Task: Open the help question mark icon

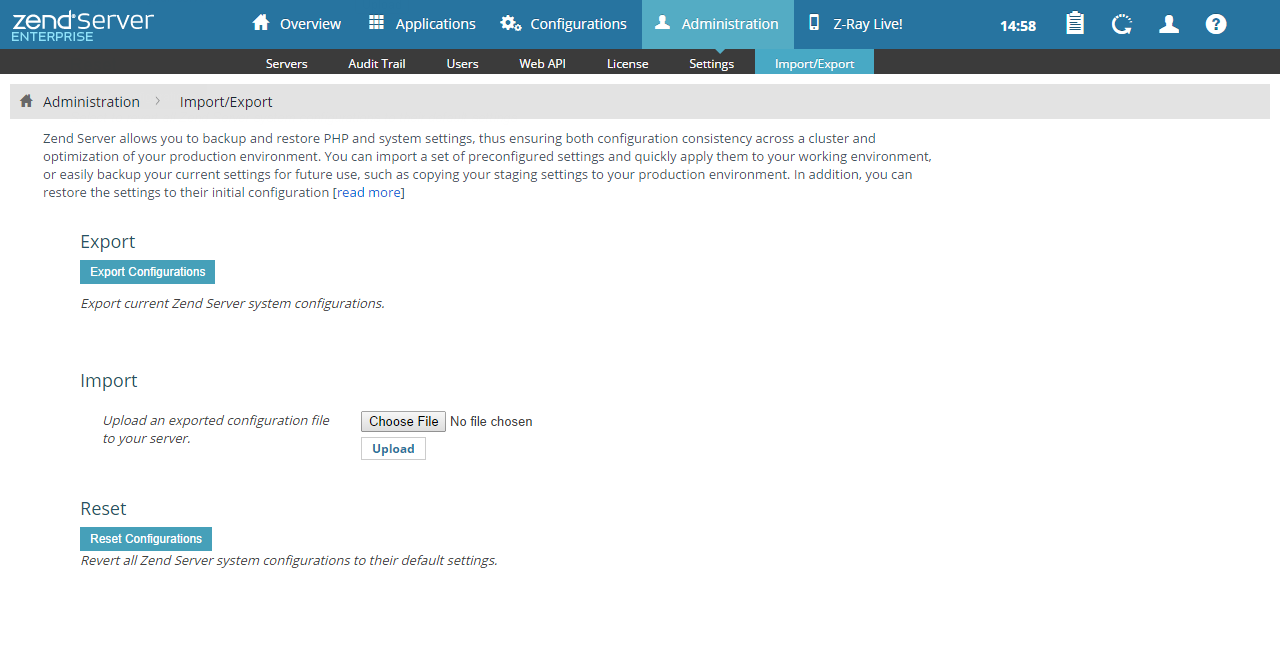Action: coord(1215,24)
